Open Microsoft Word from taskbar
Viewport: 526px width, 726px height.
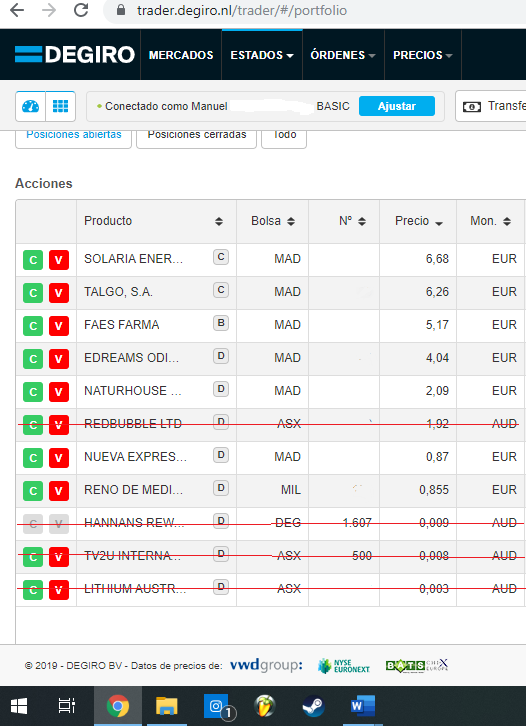tap(363, 706)
